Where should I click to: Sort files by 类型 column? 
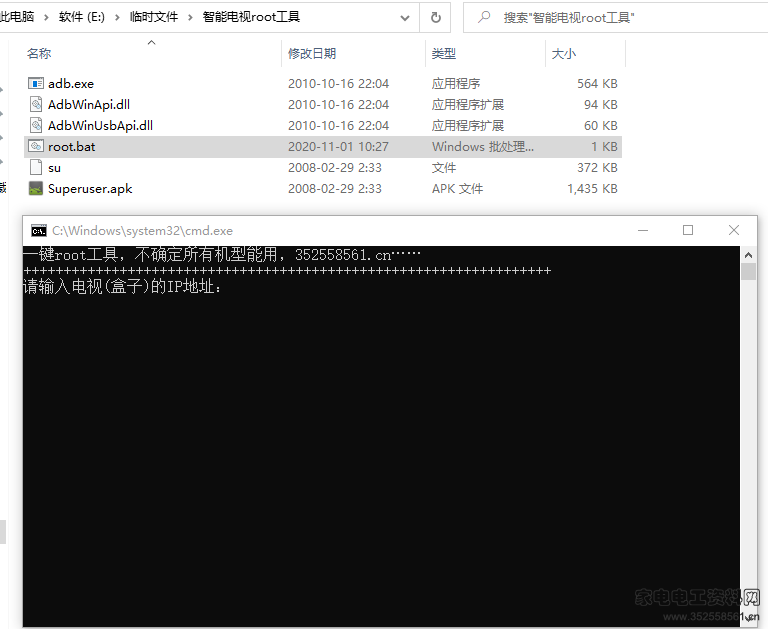tap(443, 54)
